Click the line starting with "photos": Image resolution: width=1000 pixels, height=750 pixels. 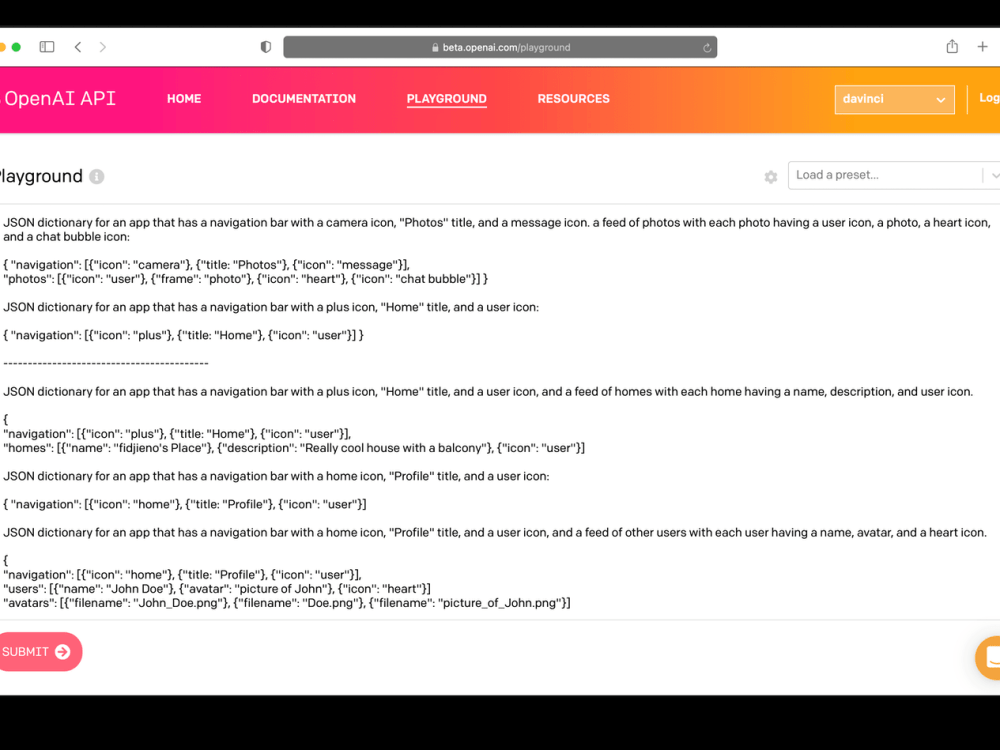point(245,279)
